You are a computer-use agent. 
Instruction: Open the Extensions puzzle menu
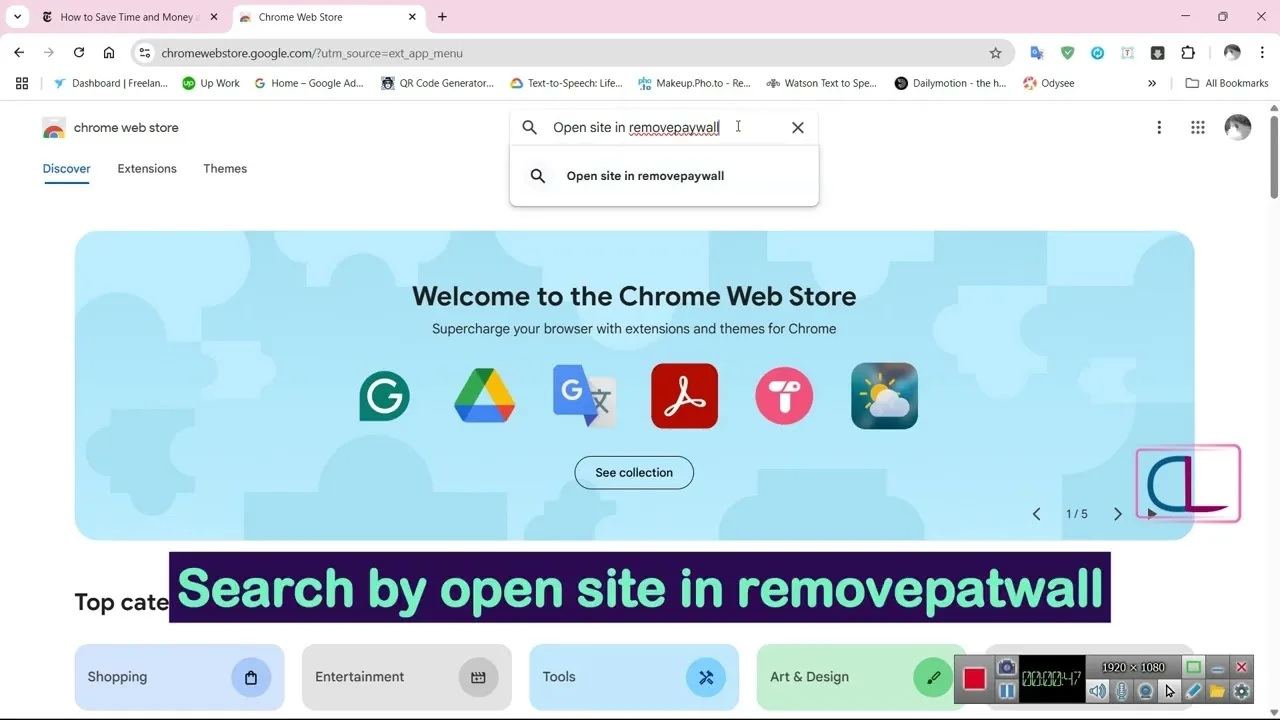pos(1188,53)
